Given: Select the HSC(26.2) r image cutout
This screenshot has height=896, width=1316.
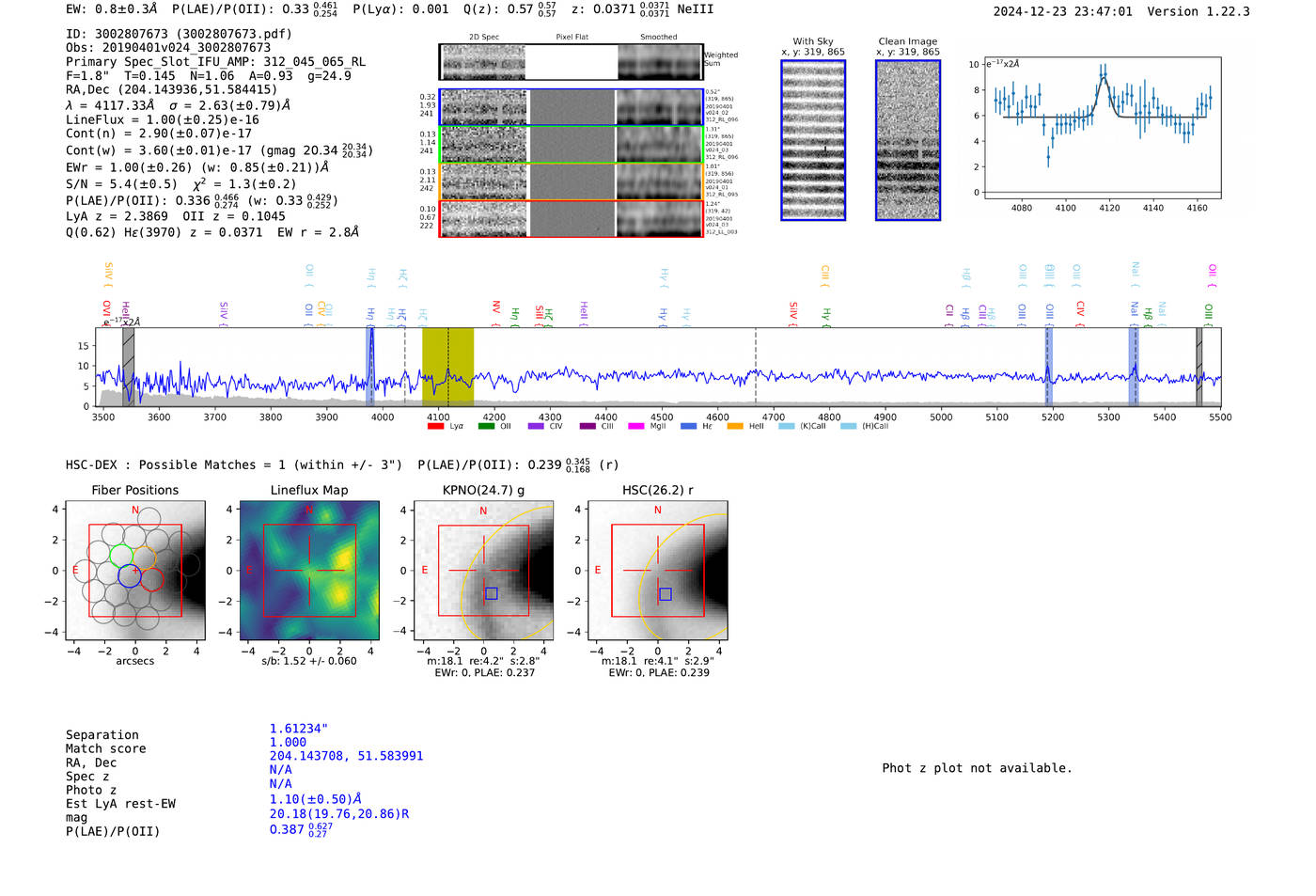Looking at the screenshot, I should (658, 570).
